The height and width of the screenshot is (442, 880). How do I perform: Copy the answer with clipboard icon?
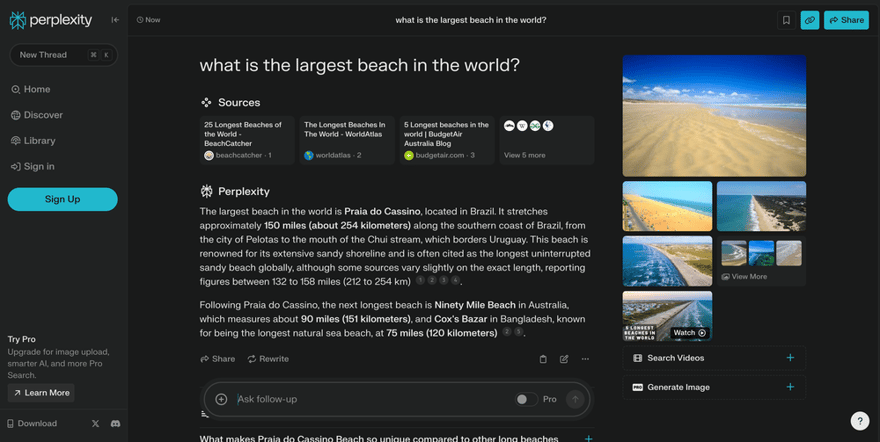tap(543, 359)
